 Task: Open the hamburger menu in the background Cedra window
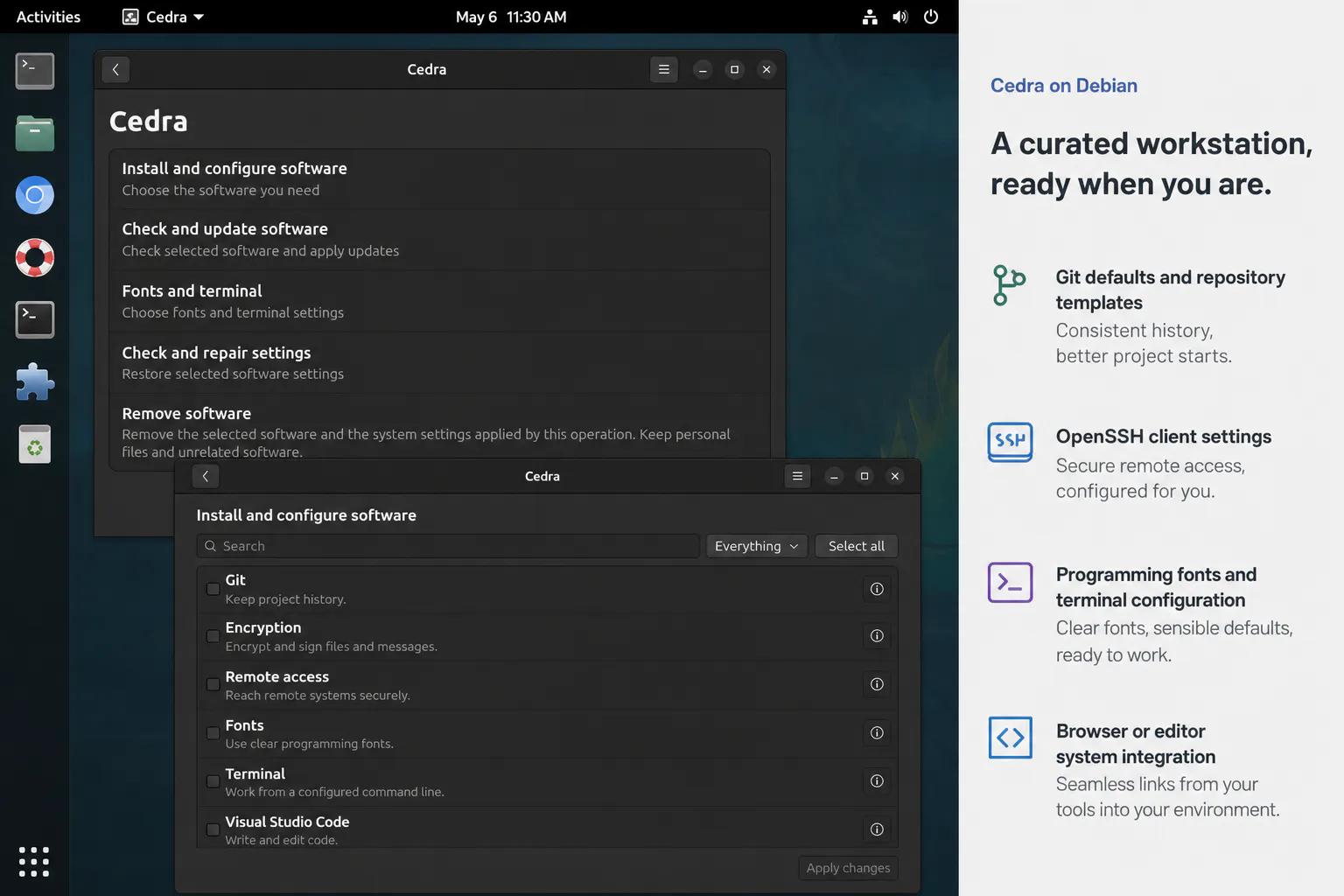664,69
